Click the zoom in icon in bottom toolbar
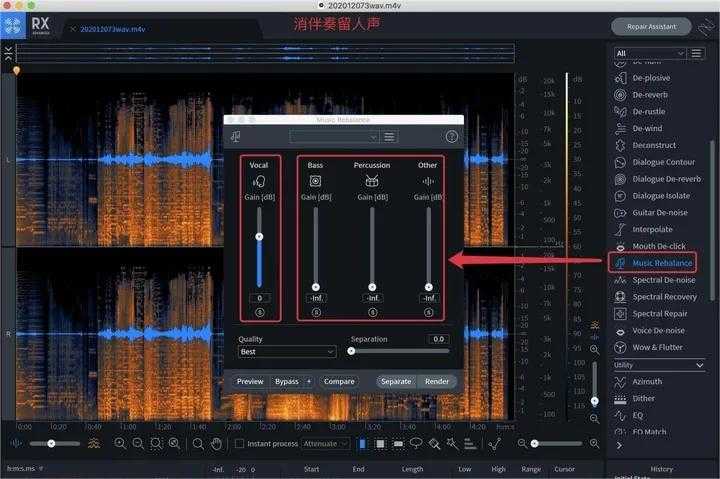The width and height of the screenshot is (720, 479). pyautogui.click(x=120, y=444)
